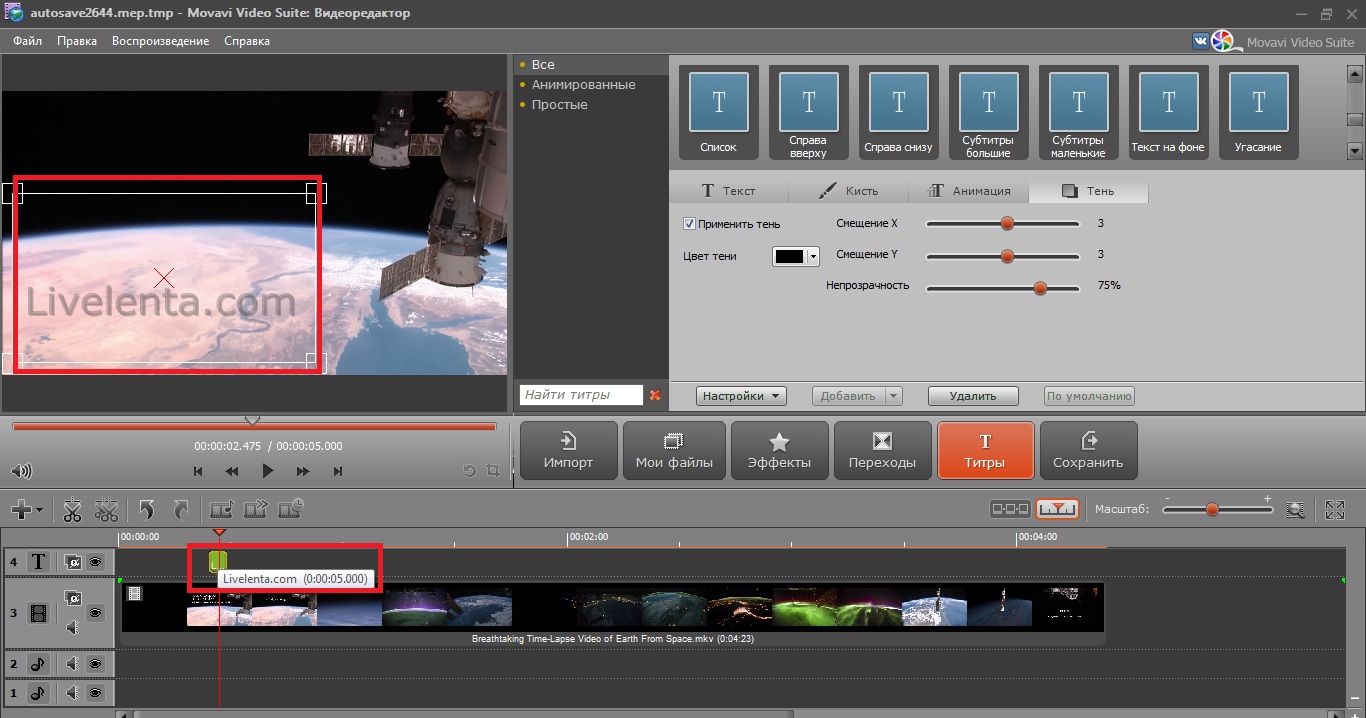Toggle visibility eye on video track 3
Screen dimensions: 1366x718
[95, 612]
